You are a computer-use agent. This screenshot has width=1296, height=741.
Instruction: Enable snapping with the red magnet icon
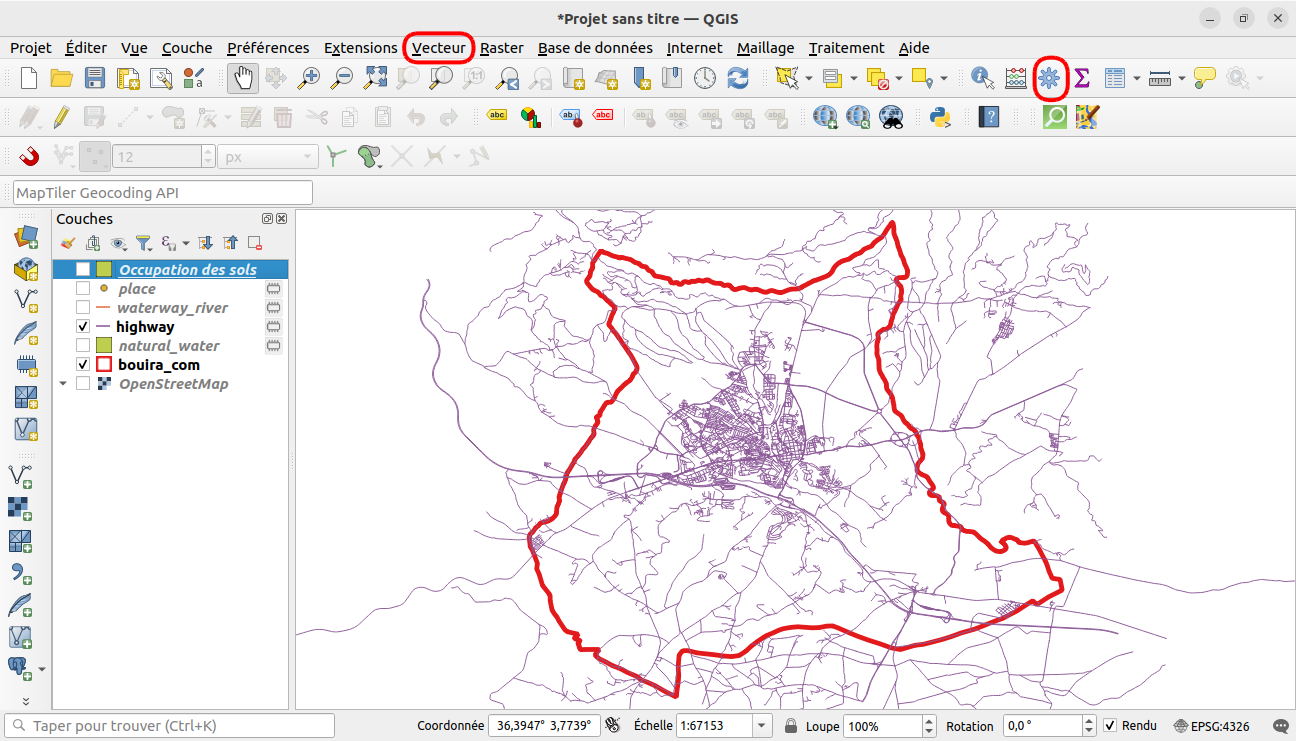[29, 156]
